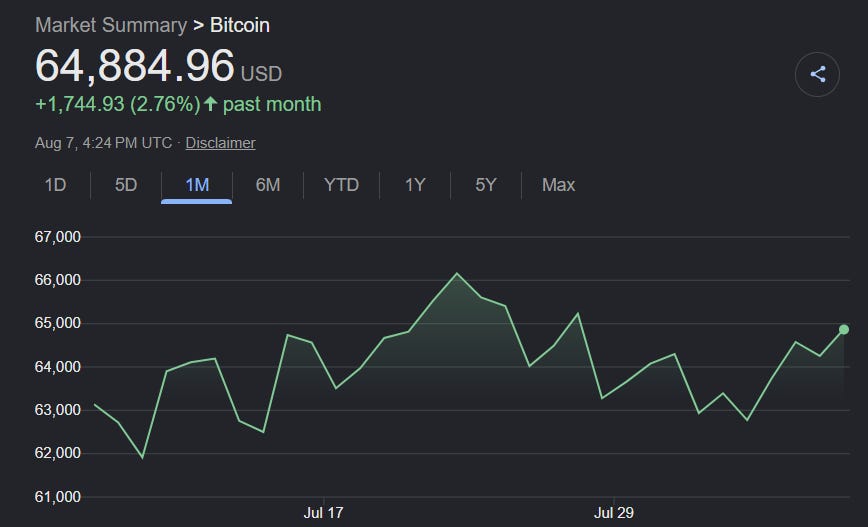Click the Bitcoin breadcrumb title
Viewport: 868px width, 527px height.
point(240,25)
